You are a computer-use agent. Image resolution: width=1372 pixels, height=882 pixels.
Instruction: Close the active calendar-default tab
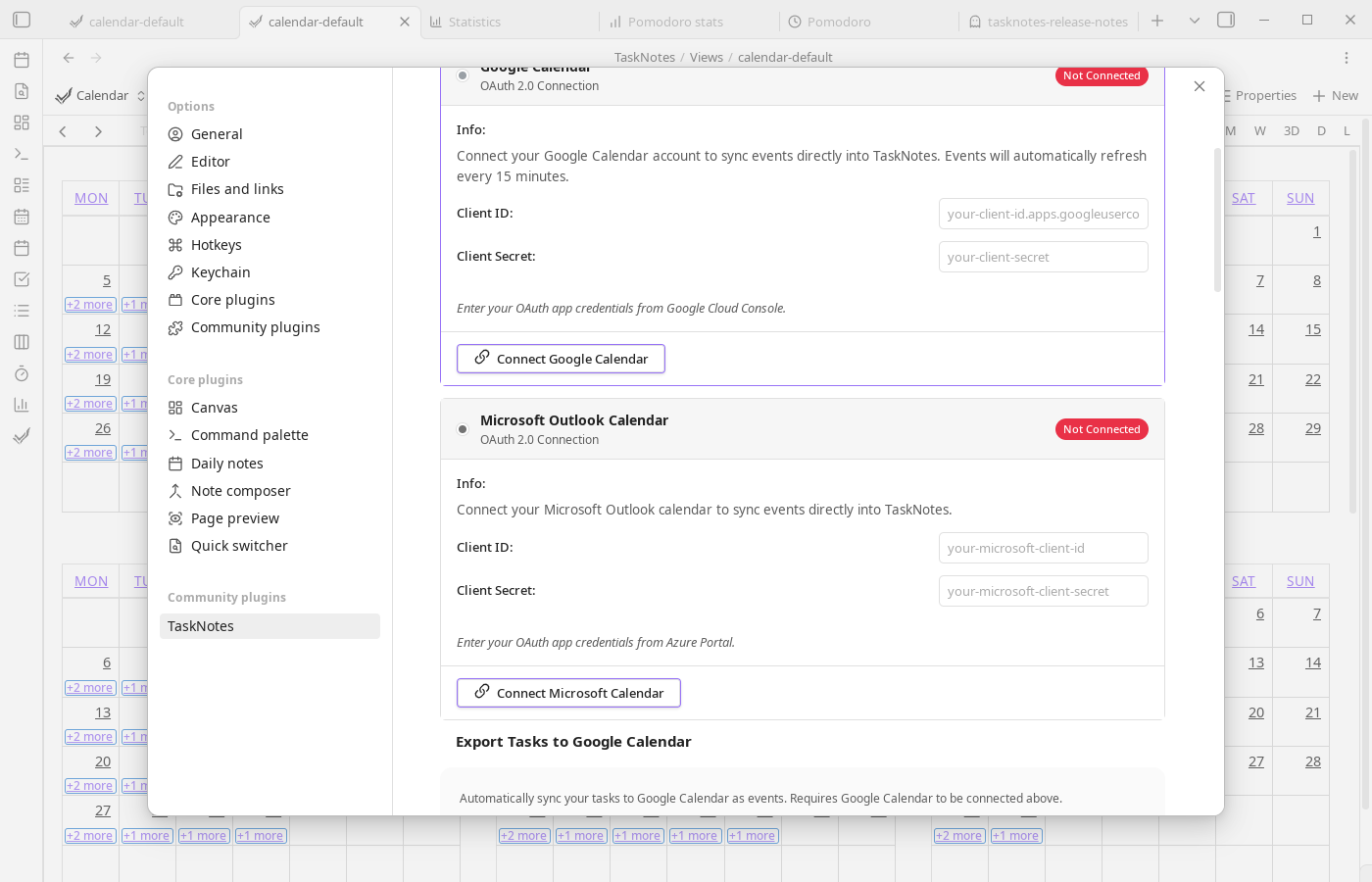point(405,22)
